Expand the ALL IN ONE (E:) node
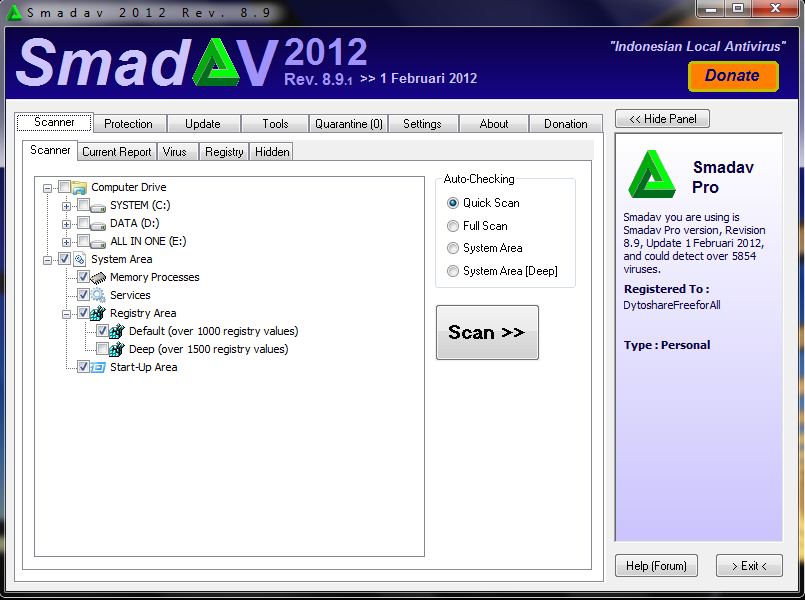Viewport: 805px width, 600px height. click(x=66, y=242)
